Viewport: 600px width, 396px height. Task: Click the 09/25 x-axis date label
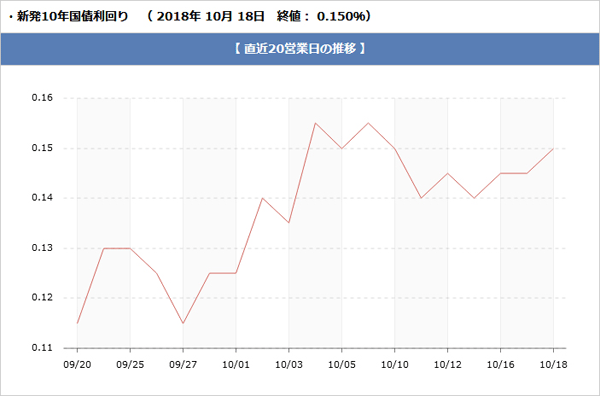coord(130,364)
